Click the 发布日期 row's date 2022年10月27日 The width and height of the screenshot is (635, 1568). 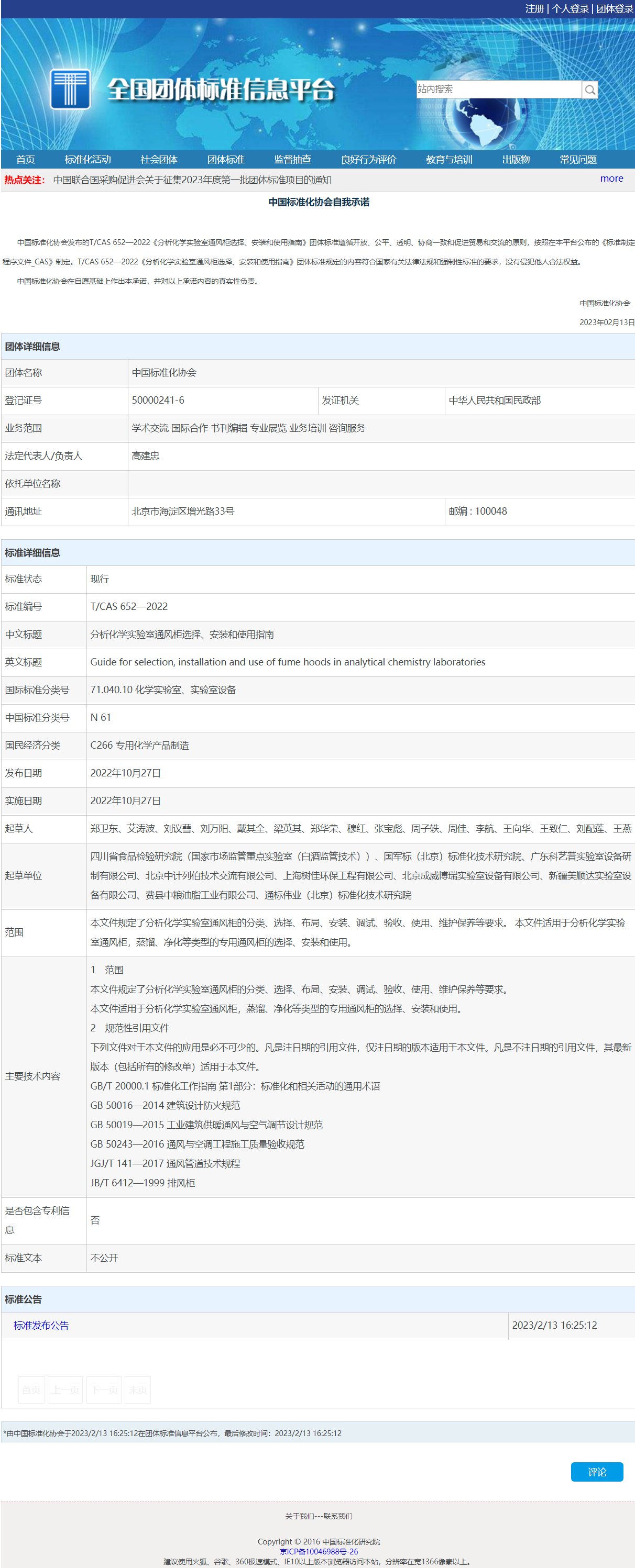click(126, 772)
